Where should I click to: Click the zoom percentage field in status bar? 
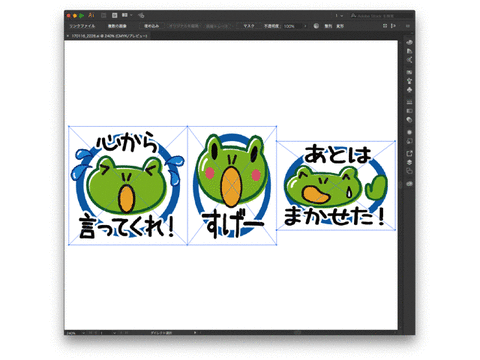[73, 333]
